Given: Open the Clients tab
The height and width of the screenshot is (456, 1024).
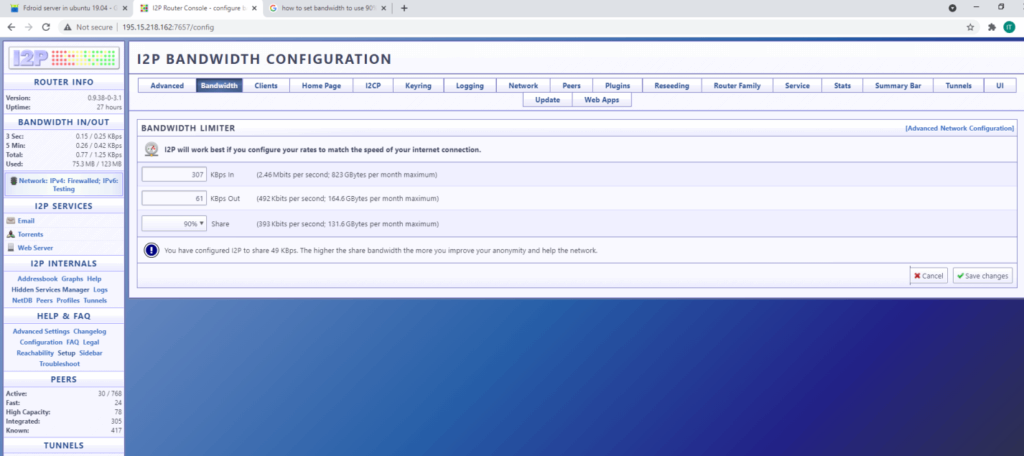Looking at the screenshot, I should [x=266, y=86].
